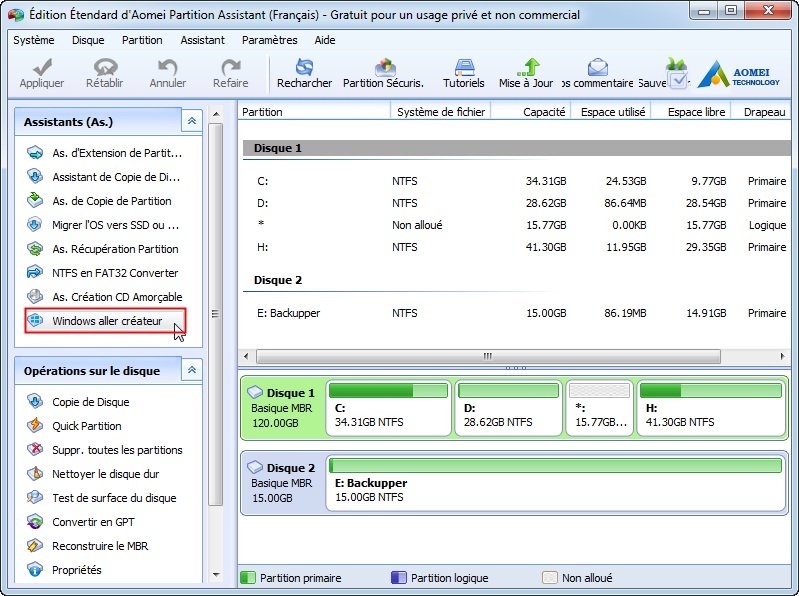Click the Rétablir toolbar icon
799x596 pixels.
105,67
